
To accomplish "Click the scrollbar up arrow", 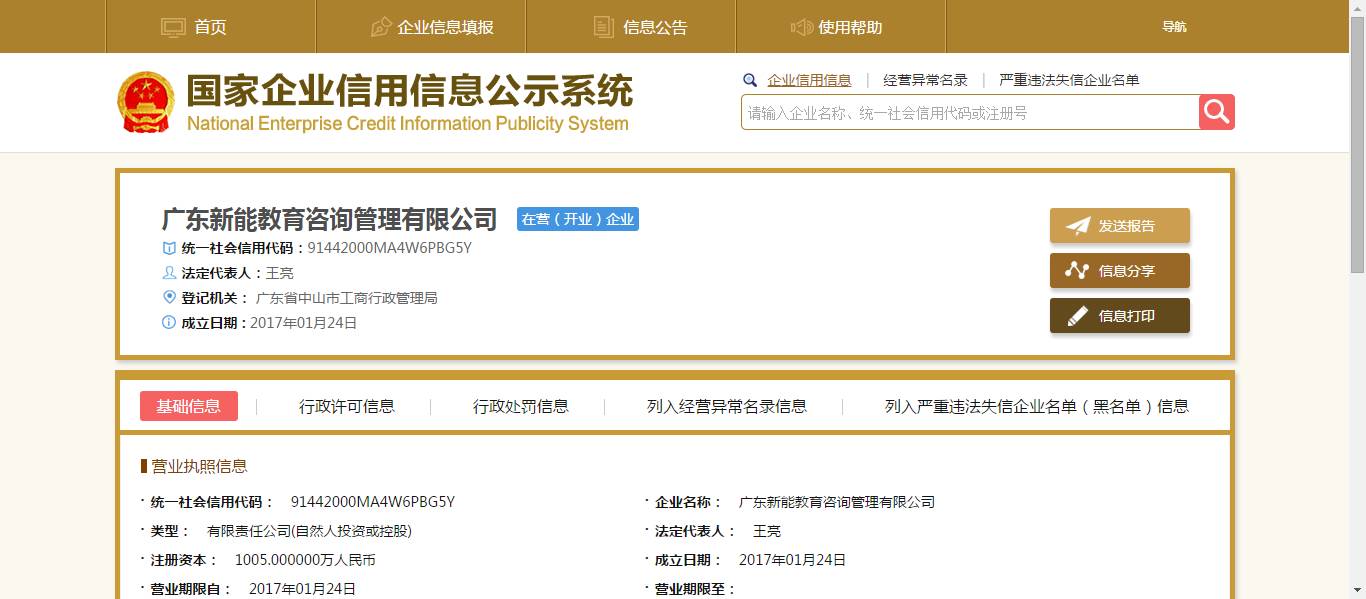I will 1357,7.
